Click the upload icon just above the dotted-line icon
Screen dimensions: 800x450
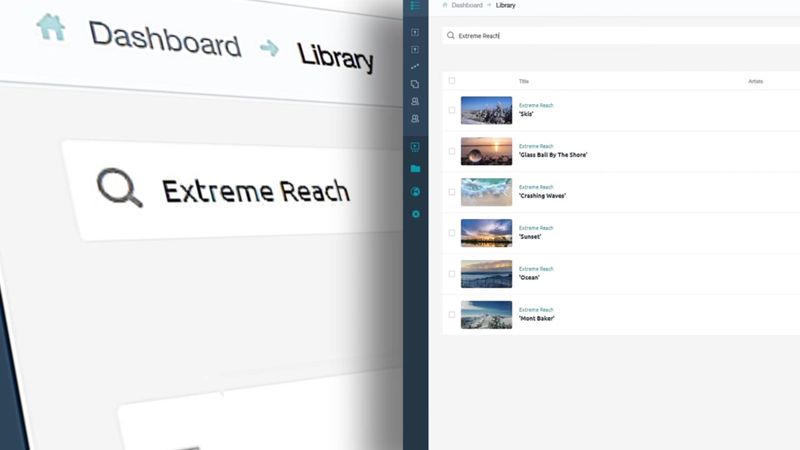coord(415,49)
